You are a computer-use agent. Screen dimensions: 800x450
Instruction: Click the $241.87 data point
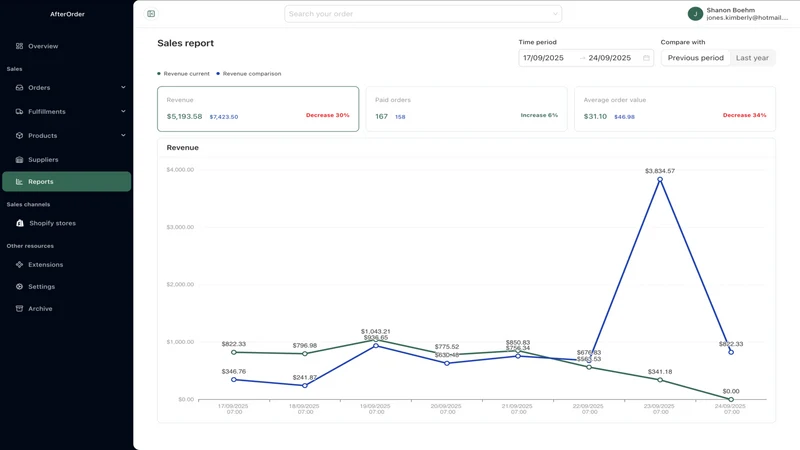point(305,386)
